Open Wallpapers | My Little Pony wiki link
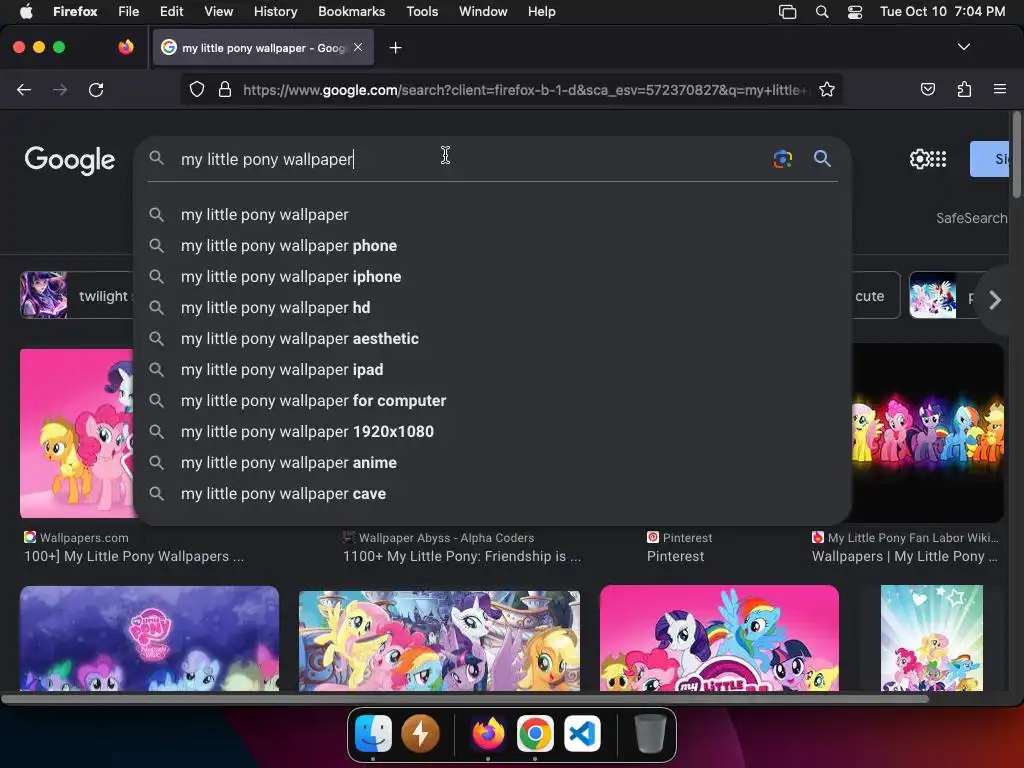The image size is (1024, 768). click(x=904, y=556)
